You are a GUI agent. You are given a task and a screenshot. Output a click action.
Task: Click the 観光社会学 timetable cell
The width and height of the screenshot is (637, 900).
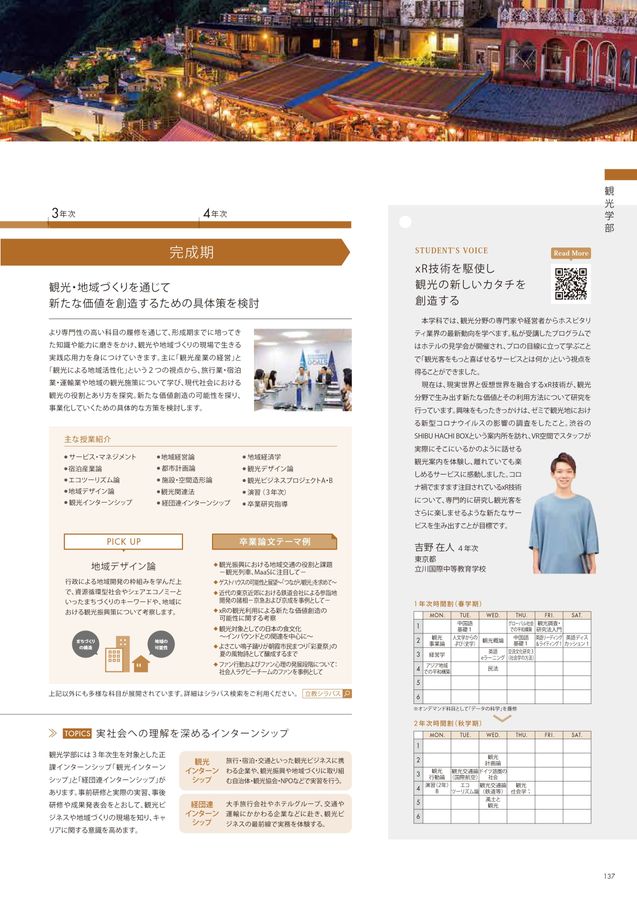[521, 788]
